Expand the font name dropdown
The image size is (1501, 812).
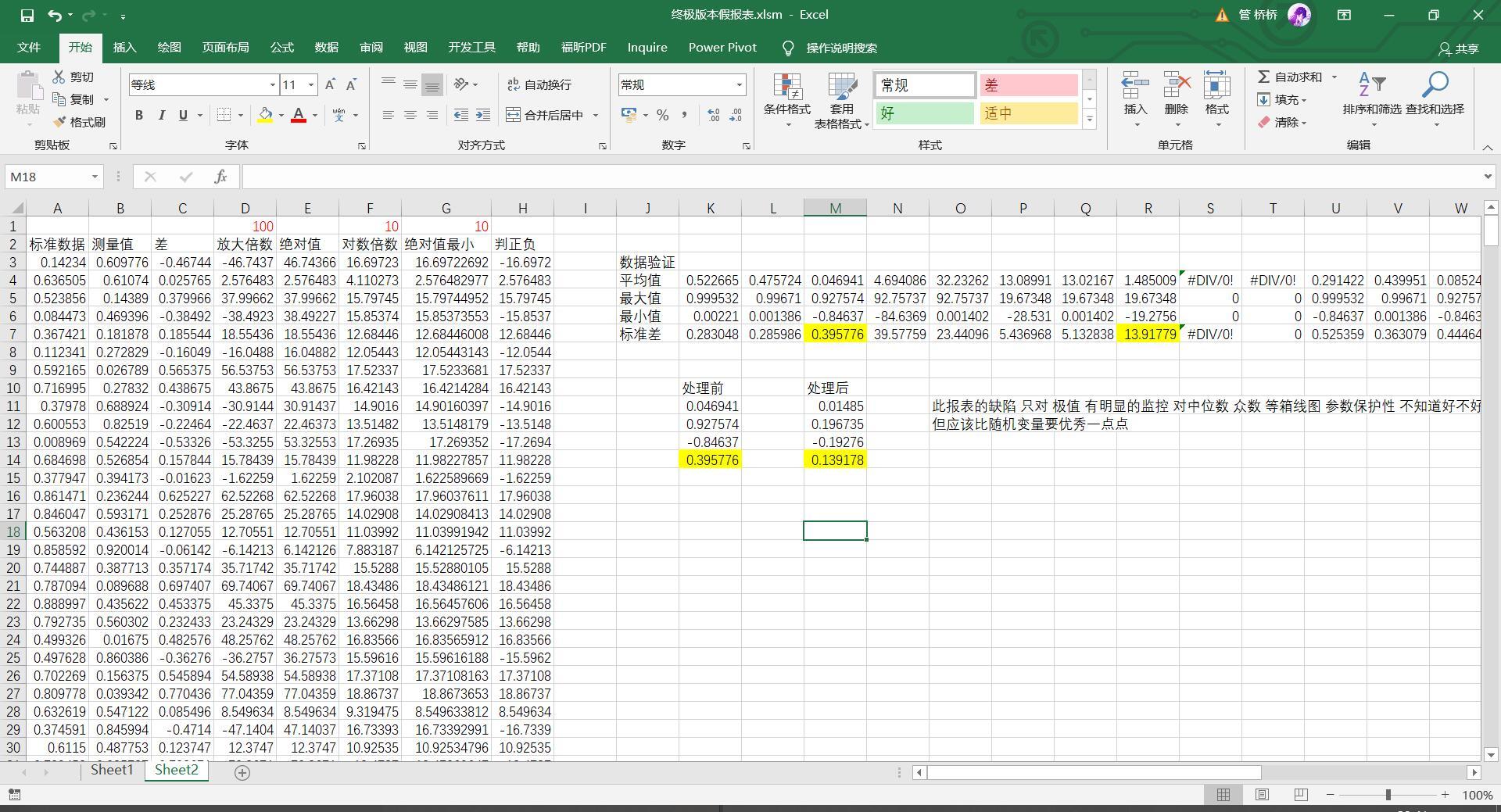[x=272, y=84]
